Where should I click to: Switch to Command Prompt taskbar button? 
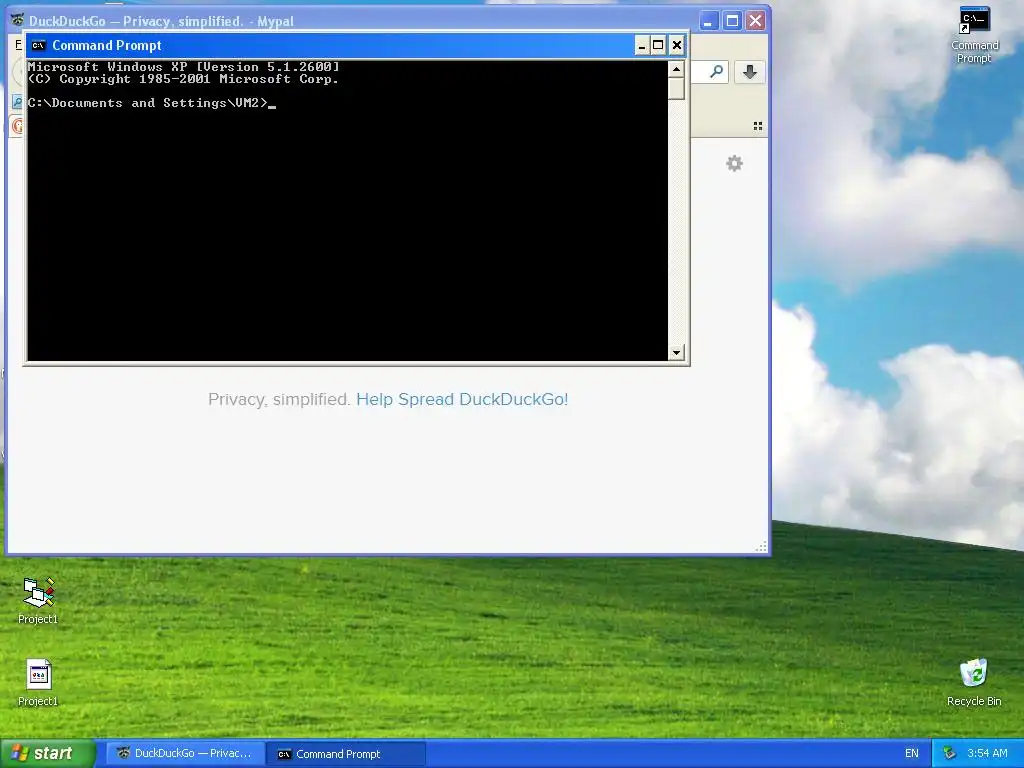tap(346, 754)
